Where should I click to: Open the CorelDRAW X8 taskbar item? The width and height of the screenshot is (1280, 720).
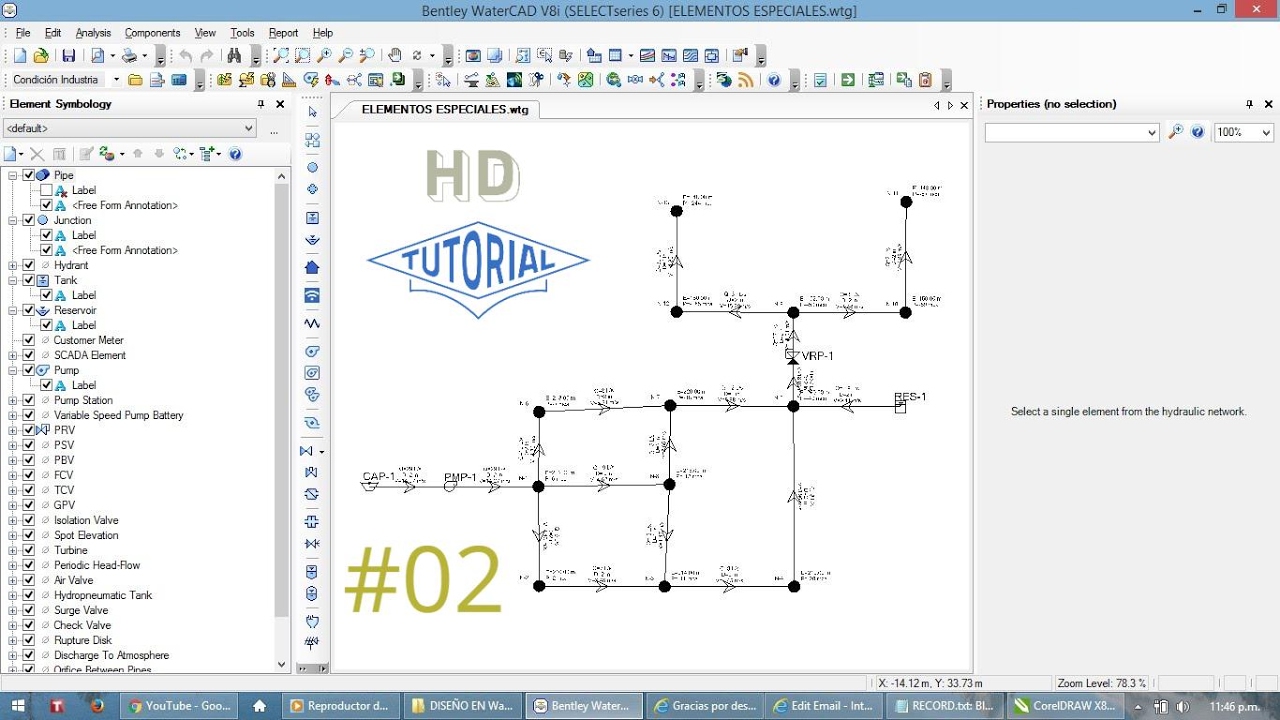1067,706
